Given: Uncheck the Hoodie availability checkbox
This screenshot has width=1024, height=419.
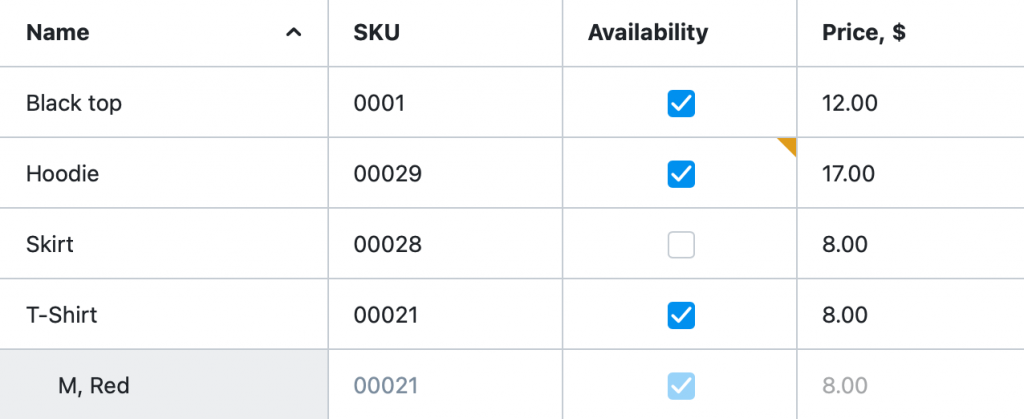Looking at the screenshot, I should [x=681, y=174].
